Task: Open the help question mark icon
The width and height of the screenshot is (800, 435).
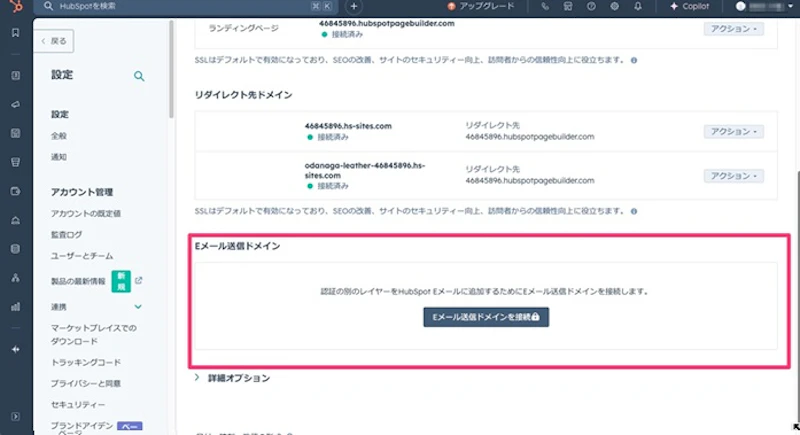Action: pyautogui.click(x=591, y=7)
